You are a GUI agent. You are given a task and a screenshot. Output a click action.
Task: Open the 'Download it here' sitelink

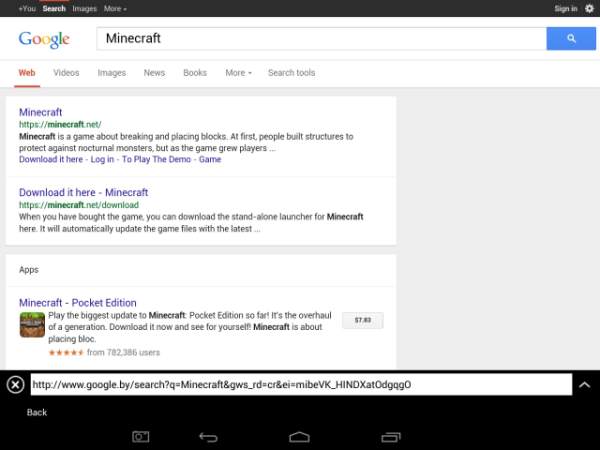51,159
